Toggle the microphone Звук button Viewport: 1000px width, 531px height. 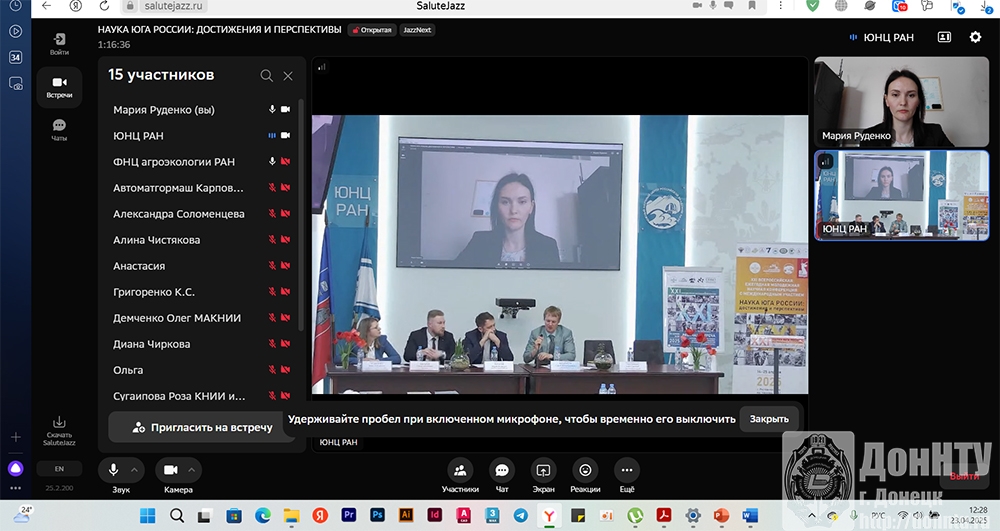pyautogui.click(x=114, y=470)
